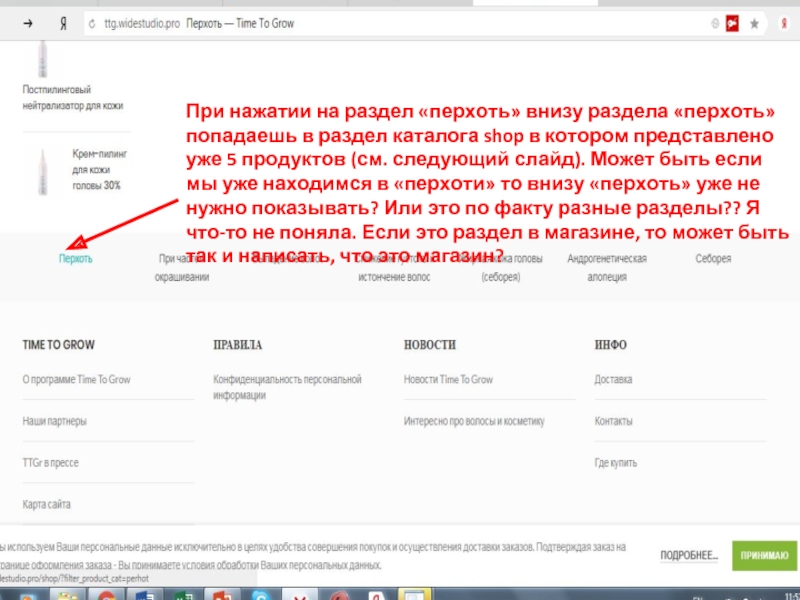Open product 'Крем-пилинг для кожи головы 30%'
This screenshot has width=800, height=600.
[x=99, y=169]
